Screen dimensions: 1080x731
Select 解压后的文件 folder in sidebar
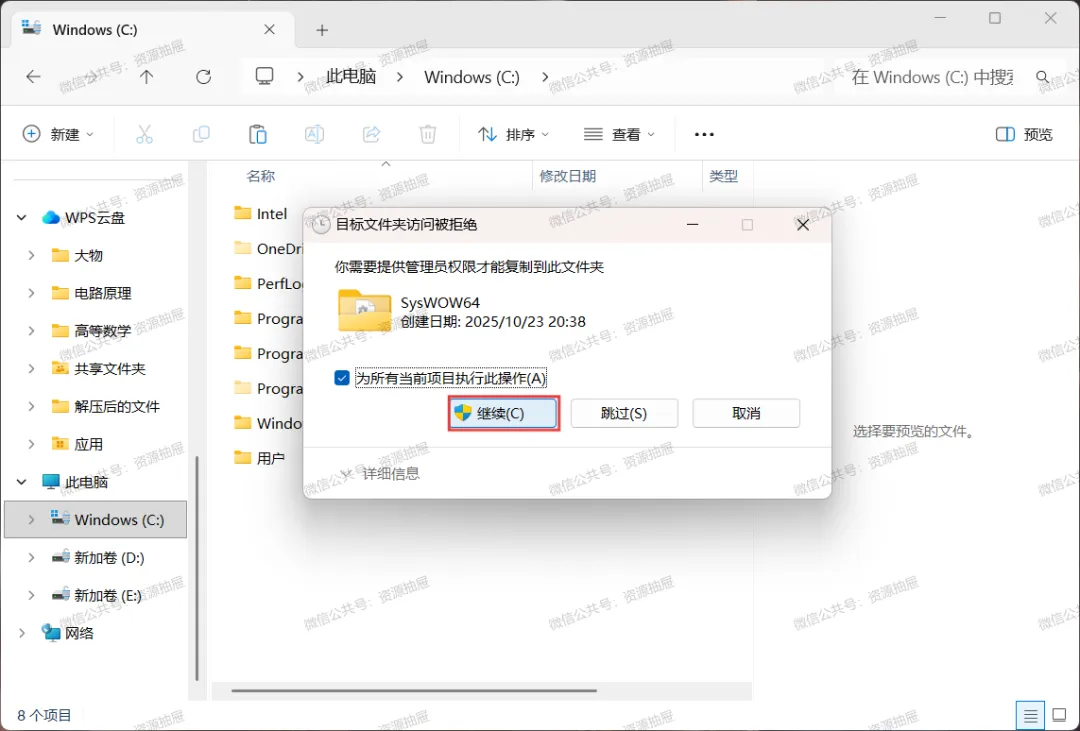pyautogui.click(x=117, y=406)
